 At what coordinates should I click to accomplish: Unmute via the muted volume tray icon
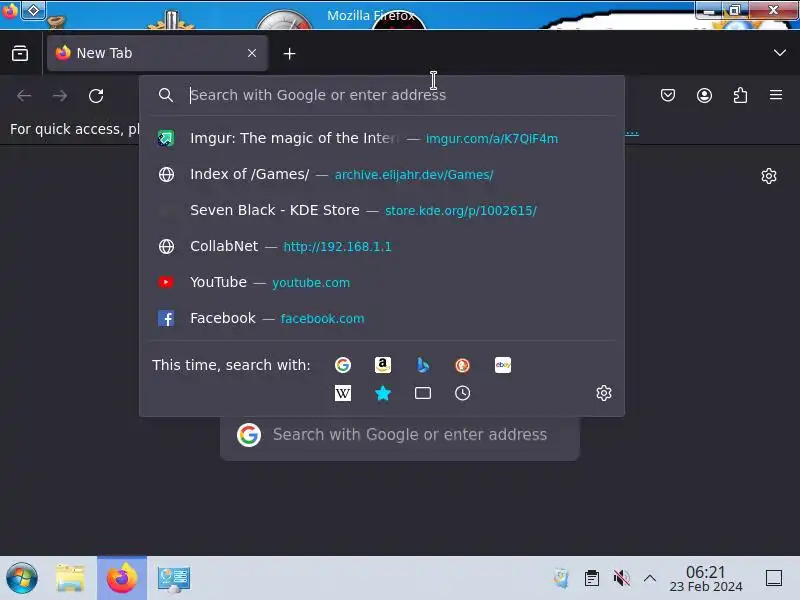point(621,578)
